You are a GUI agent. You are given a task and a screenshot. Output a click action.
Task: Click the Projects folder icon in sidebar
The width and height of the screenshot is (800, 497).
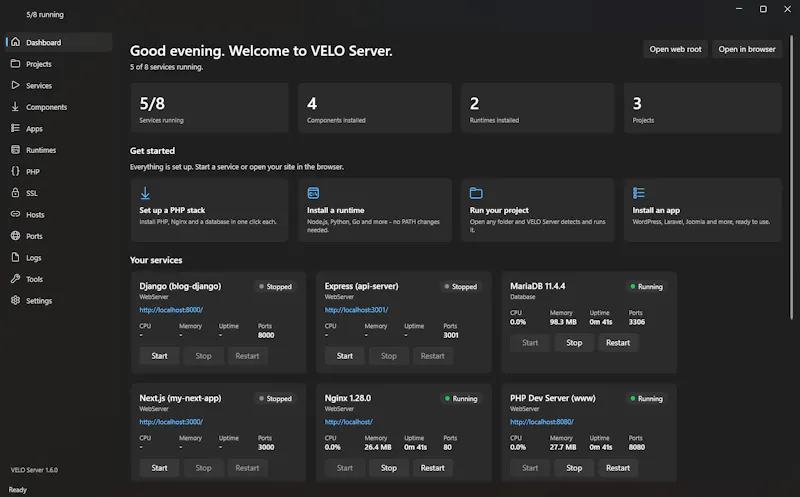pos(15,63)
